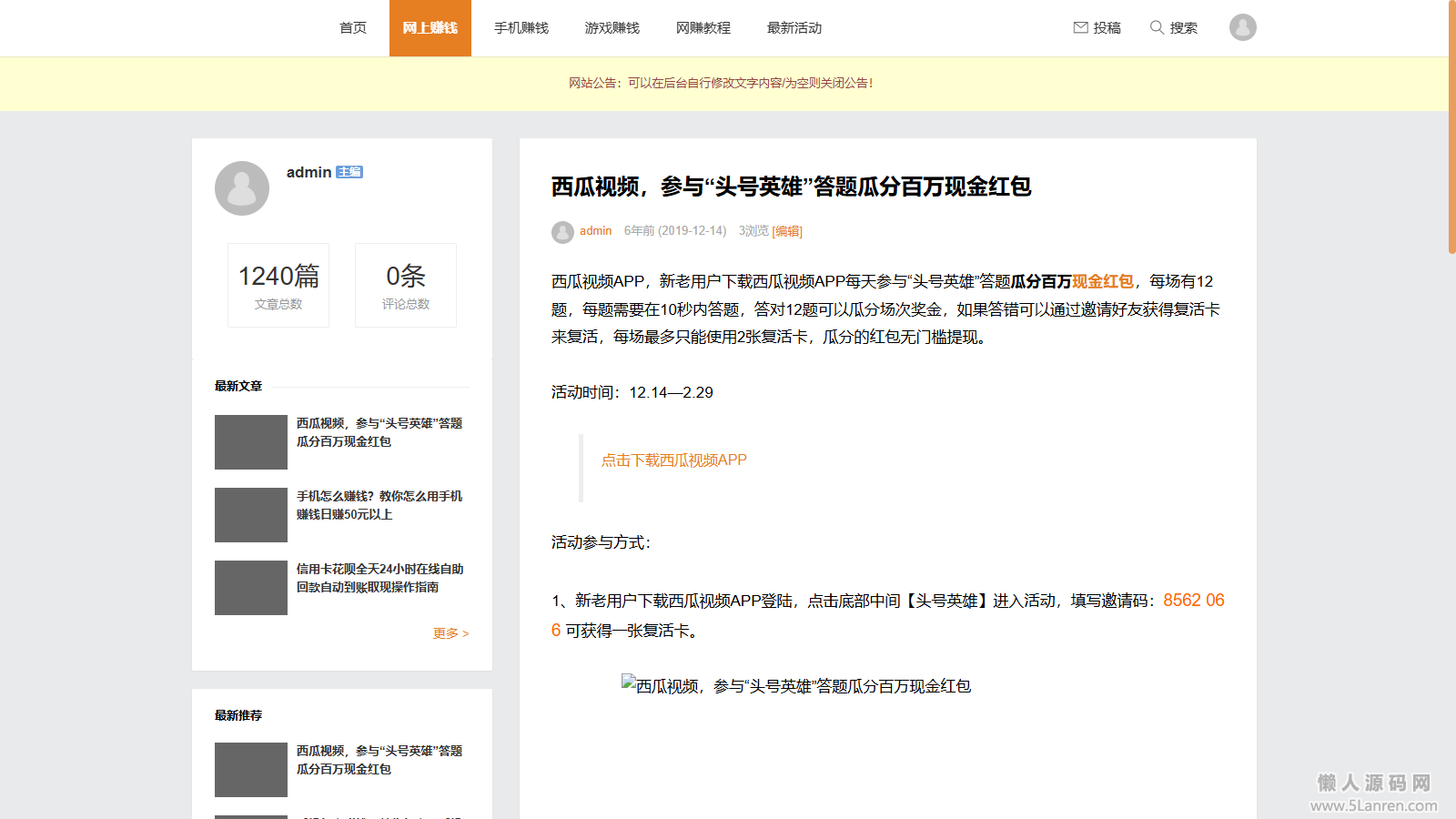Open the user avatar in top navigation
Viewport: 1456px width, 819px height.
[1242, 27]
